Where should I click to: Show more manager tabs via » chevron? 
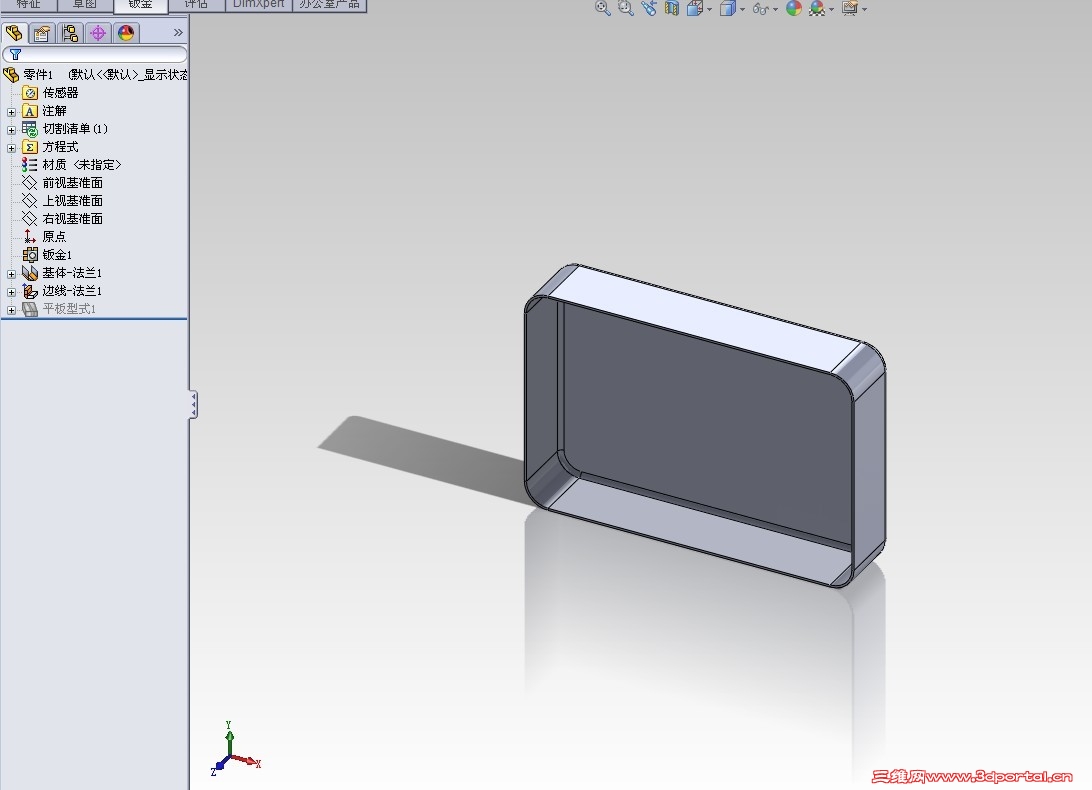178,33
